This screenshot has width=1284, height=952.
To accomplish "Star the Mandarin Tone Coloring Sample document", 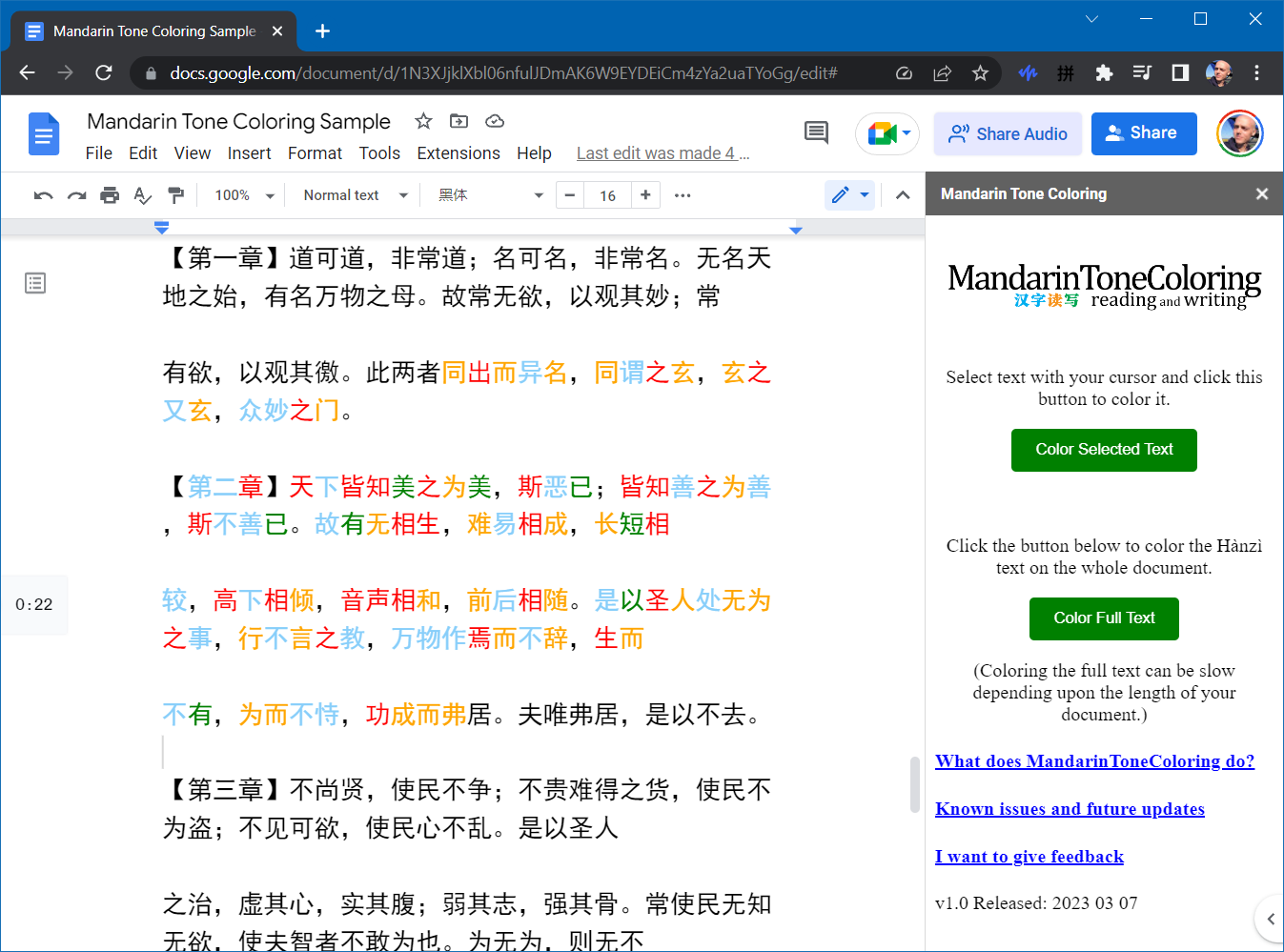I will (423, 121).
